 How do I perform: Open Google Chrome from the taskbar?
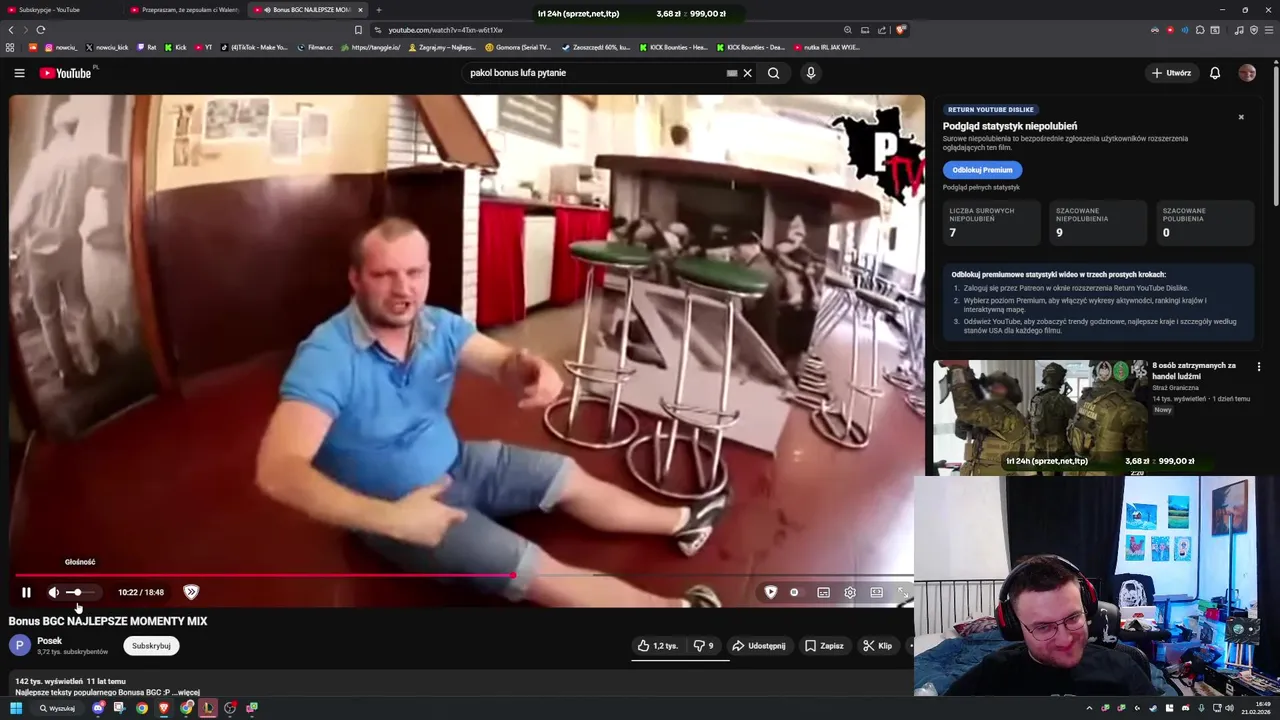142,708
